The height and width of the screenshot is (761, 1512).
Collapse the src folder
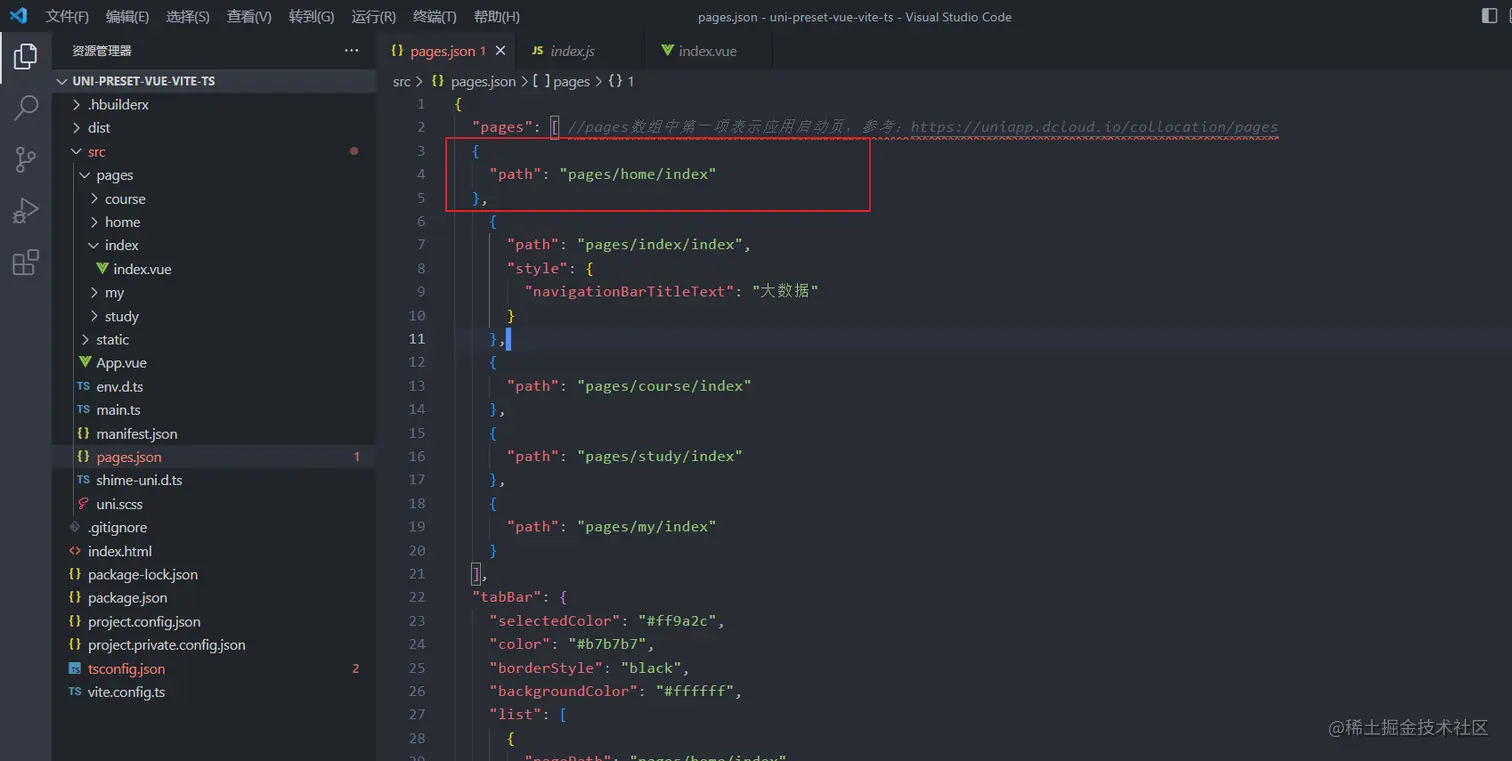tap(76, 152)
